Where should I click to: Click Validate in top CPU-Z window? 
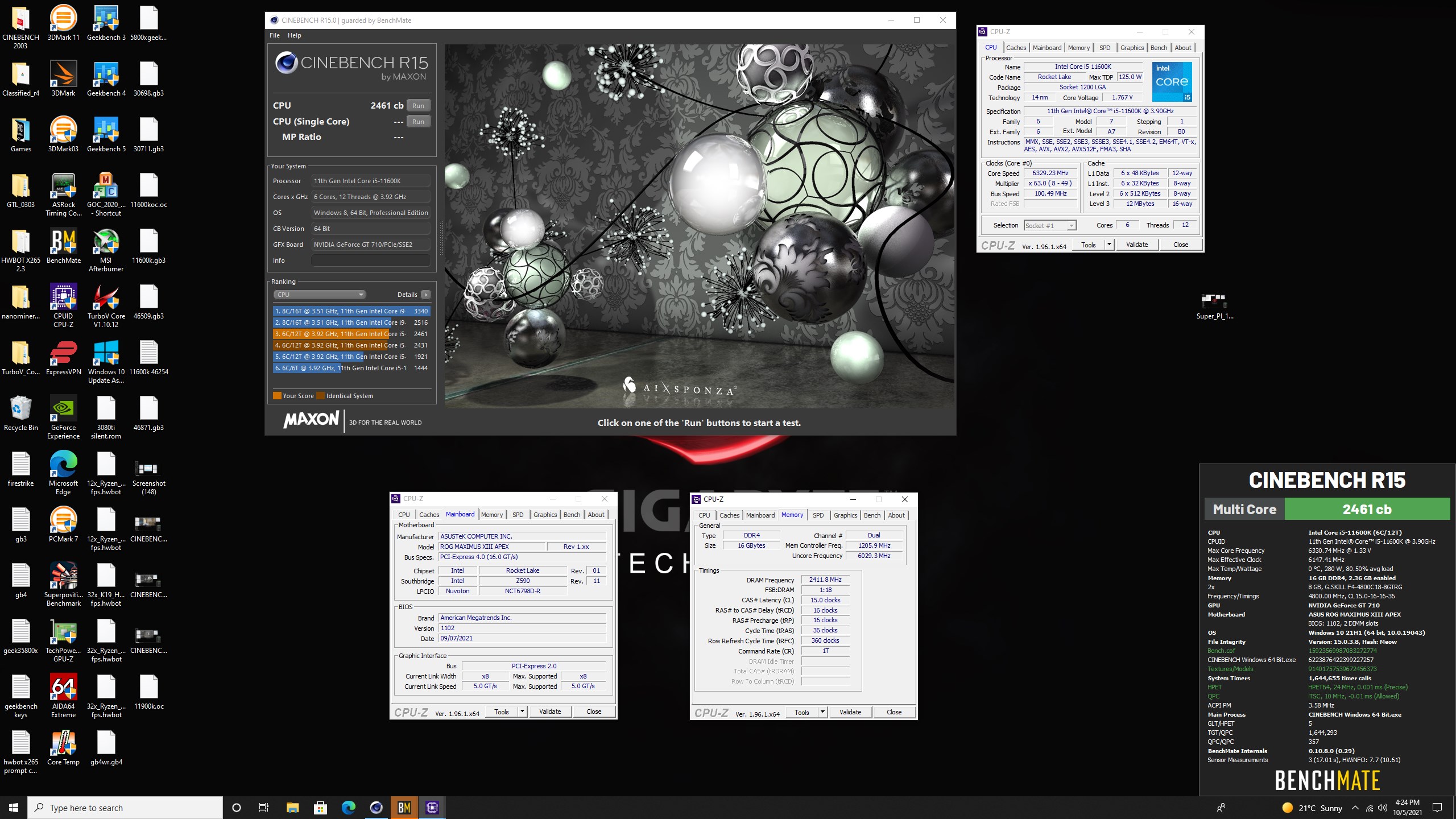(x=1137, y=245)
